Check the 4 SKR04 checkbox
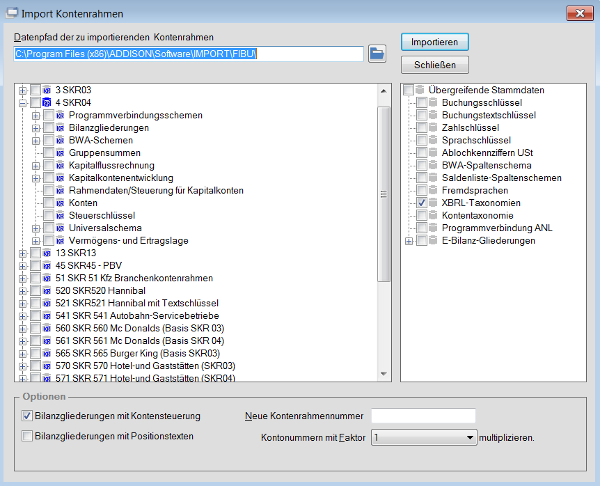The height and width of the screenshot is (486, 600). (35, 103)
